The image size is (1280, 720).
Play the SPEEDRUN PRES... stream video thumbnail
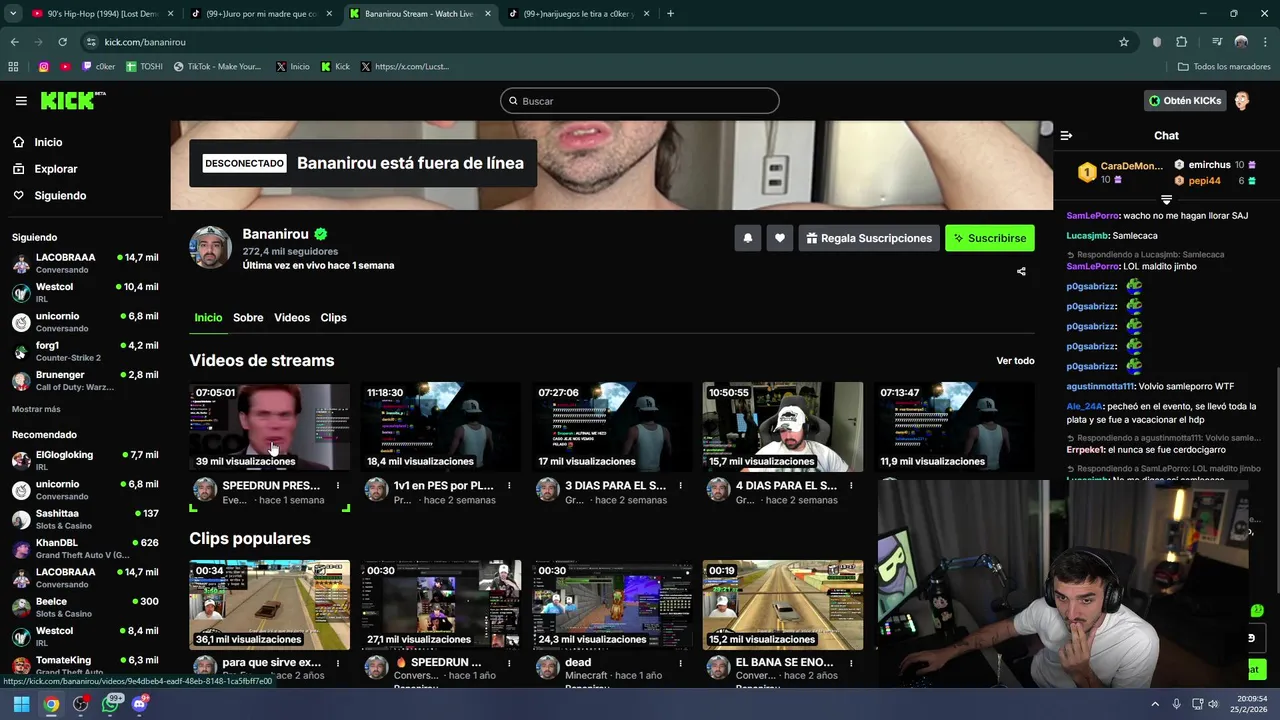click(x=270, y=426)
